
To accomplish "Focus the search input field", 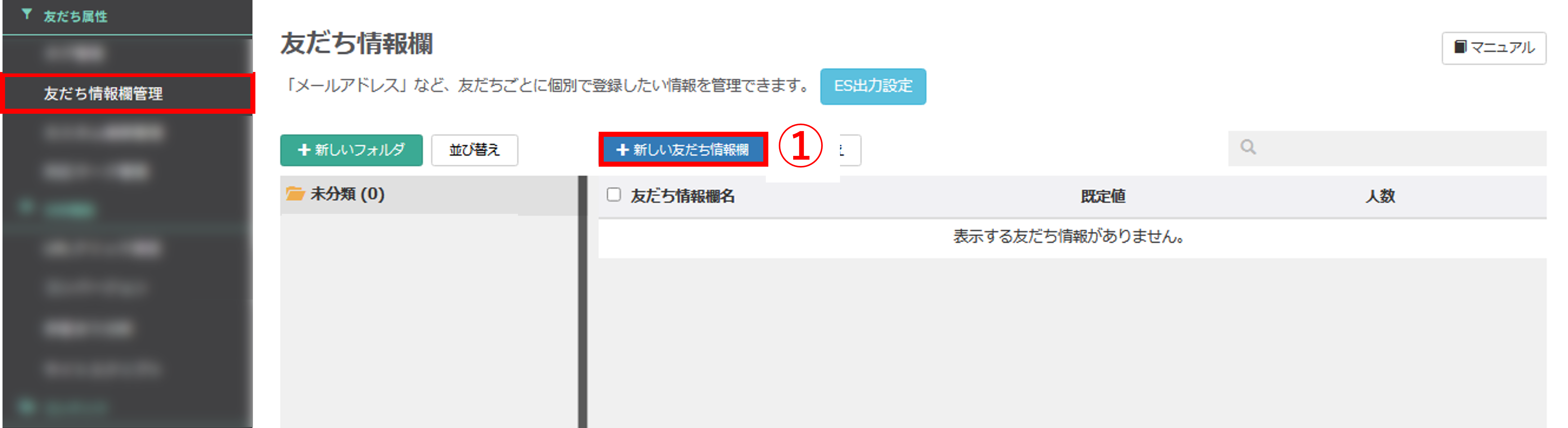I will 1387,148.
